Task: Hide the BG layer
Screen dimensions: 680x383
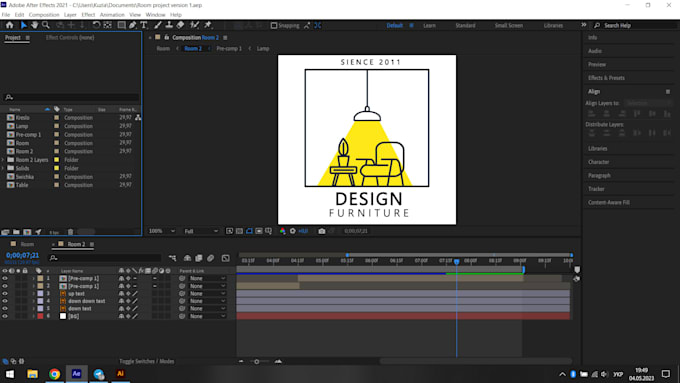Action: pyautogui.click(x=5, y=316)
